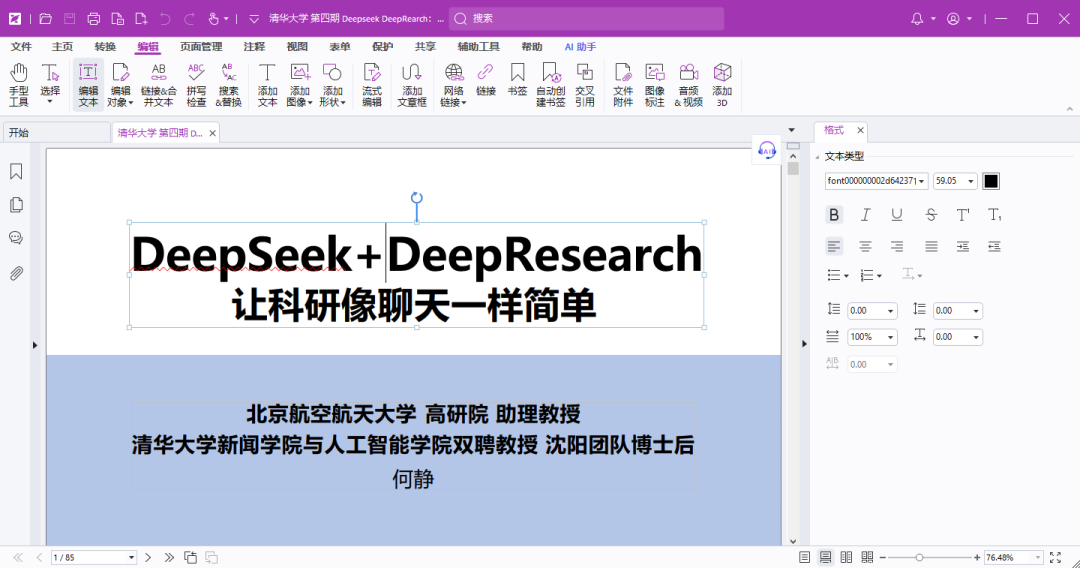The height and width of the screenshot is (568, 1080).
Task: Set text alignment to right
Action: pos(896,246)
